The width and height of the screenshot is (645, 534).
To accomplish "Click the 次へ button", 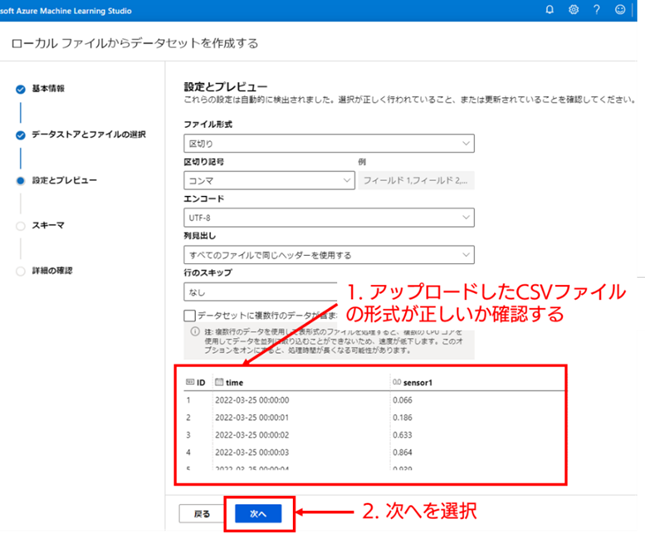I will pyautogui.click(x=258, y=513).
